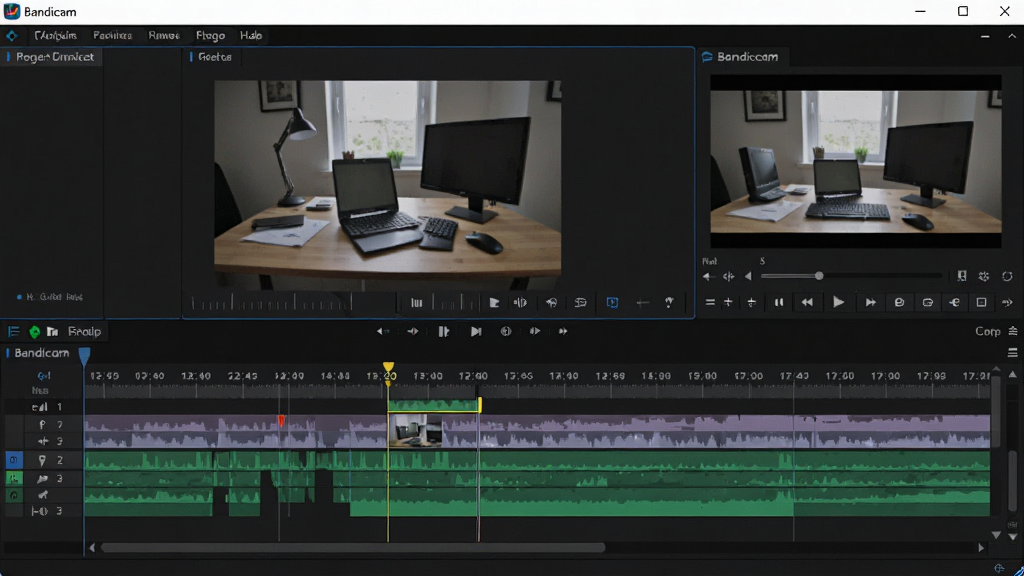1024x576 pixels.
Task: Open the 'Ramos' menu
Action: click(x=164, y=35)
